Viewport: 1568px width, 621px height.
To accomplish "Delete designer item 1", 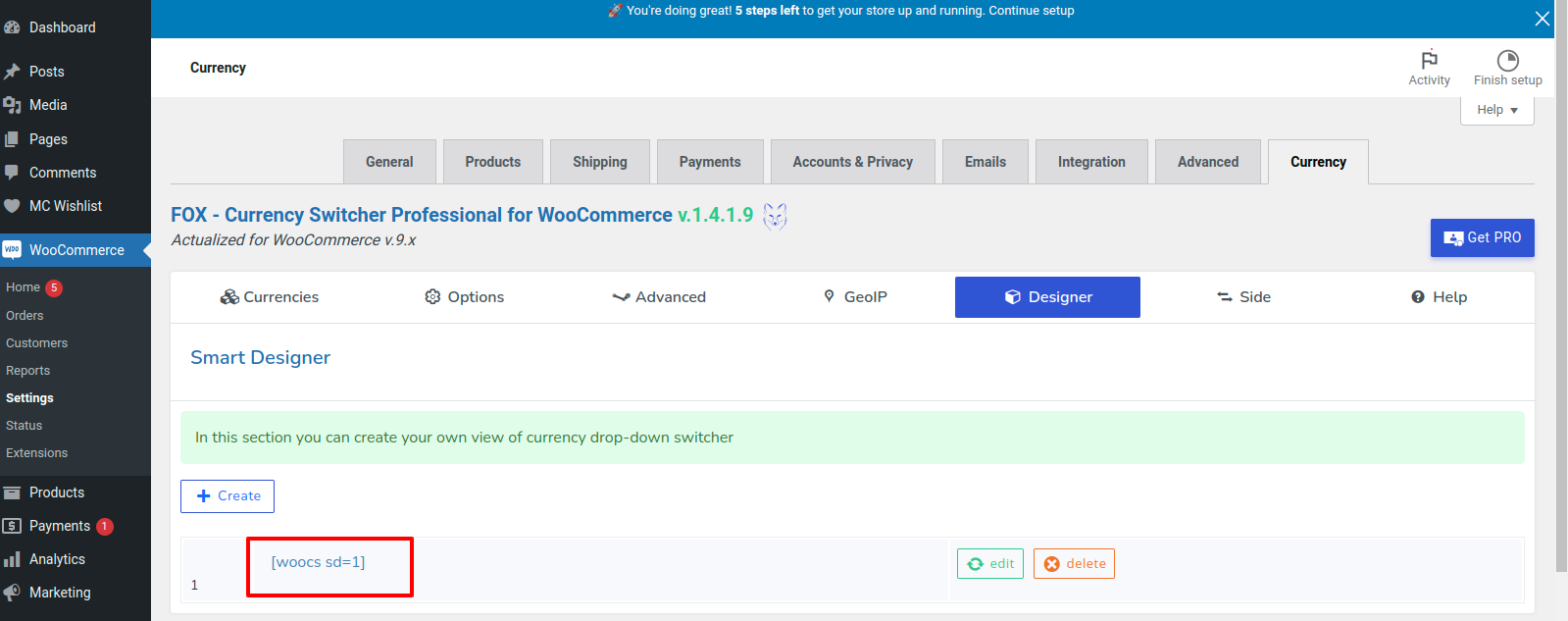I will point(1074,564).
